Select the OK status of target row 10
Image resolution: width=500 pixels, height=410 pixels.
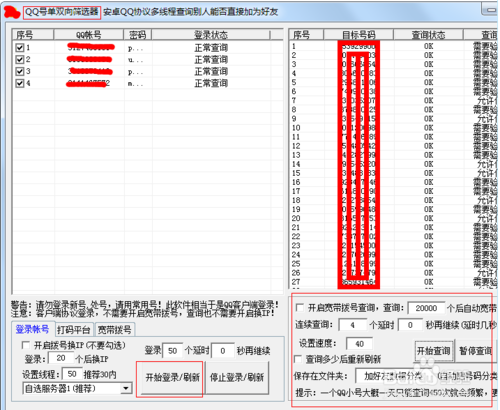[x=429, y=128]
